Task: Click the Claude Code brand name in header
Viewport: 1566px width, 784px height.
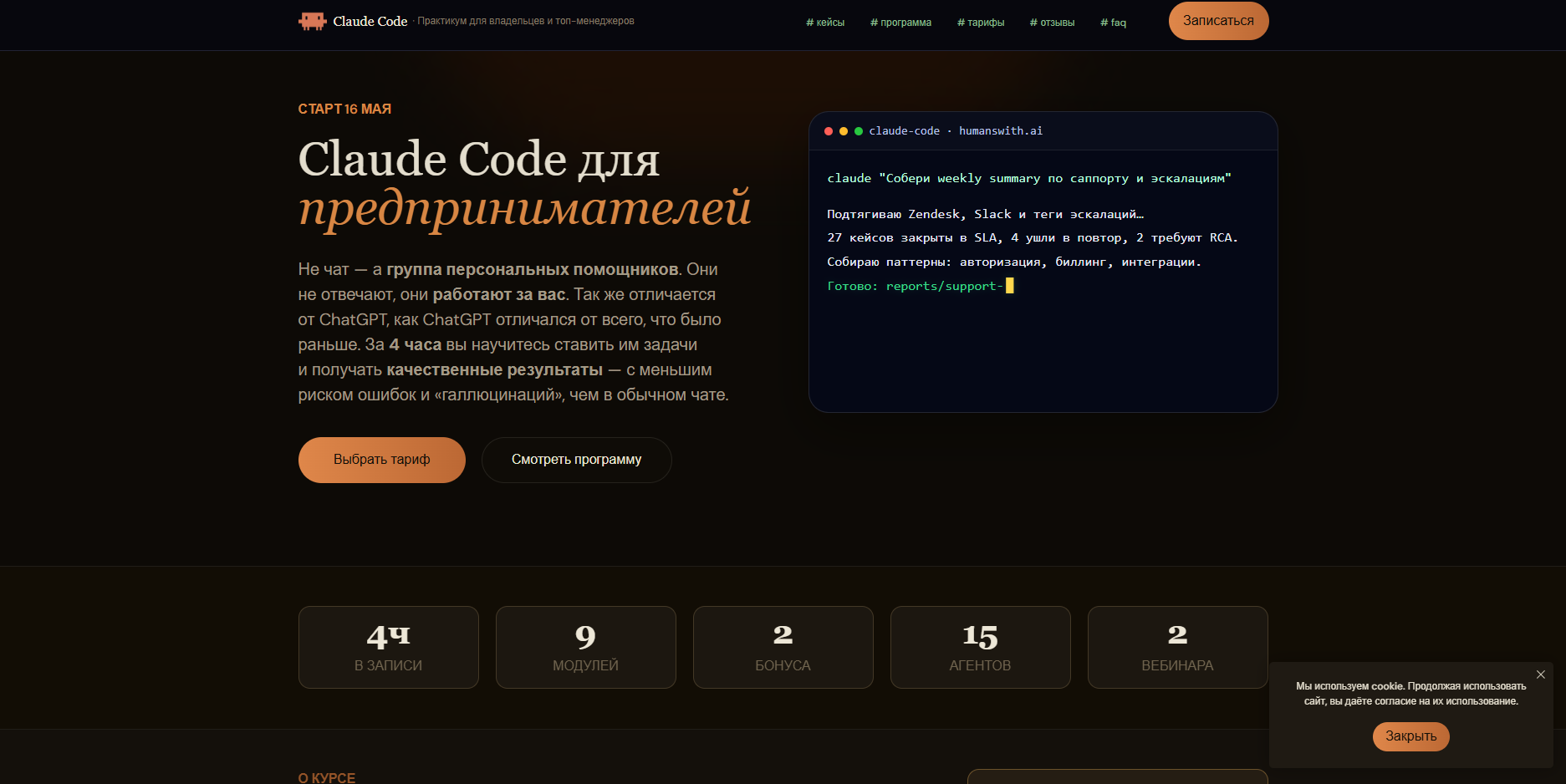Action: point(370,21)
